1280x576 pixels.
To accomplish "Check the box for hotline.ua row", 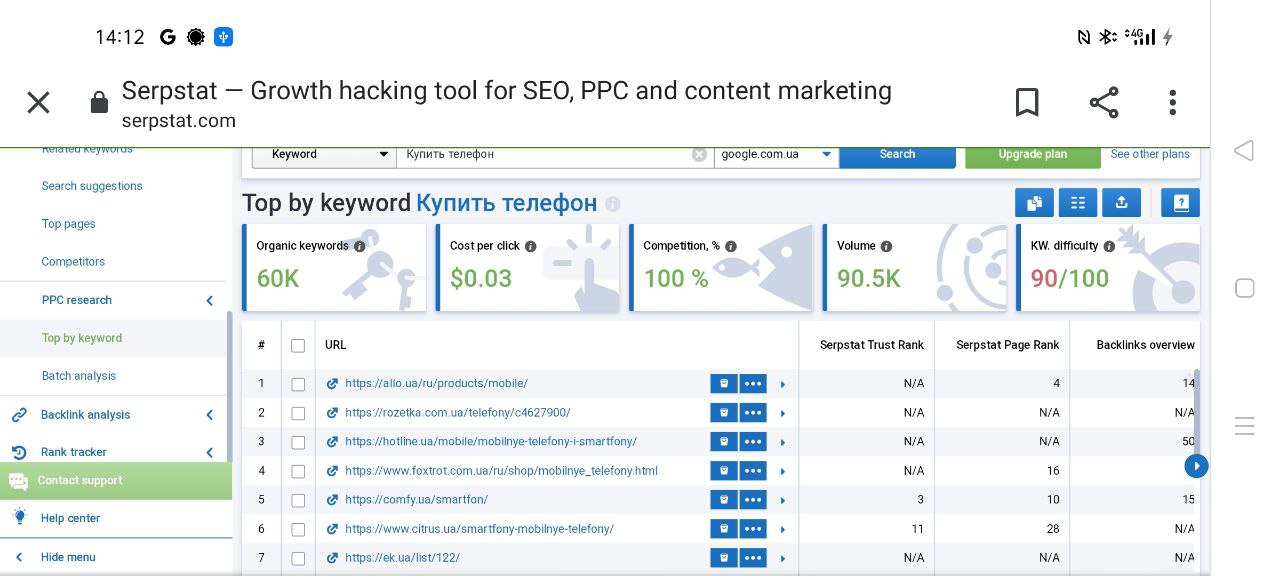I will (x=298, y=442).
